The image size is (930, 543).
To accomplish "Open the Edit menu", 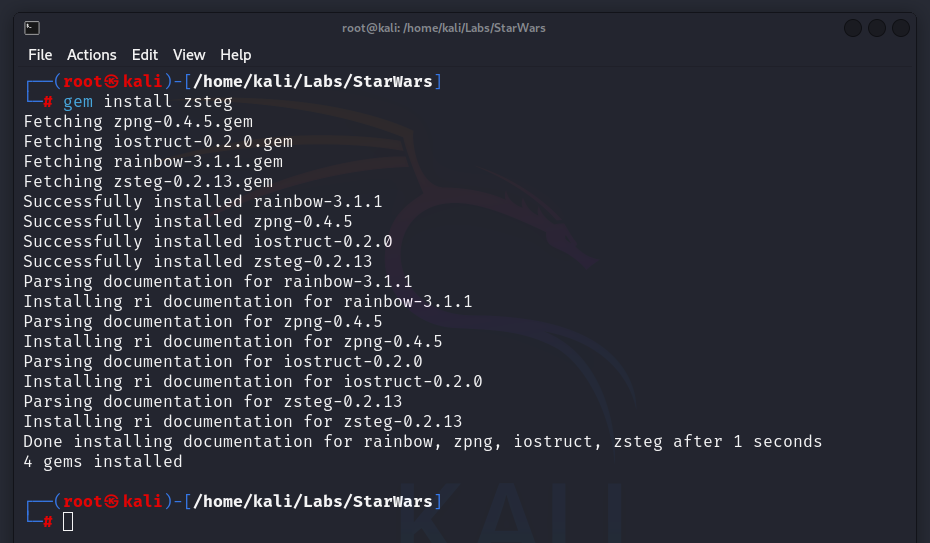I will click(x=145, y=55).
